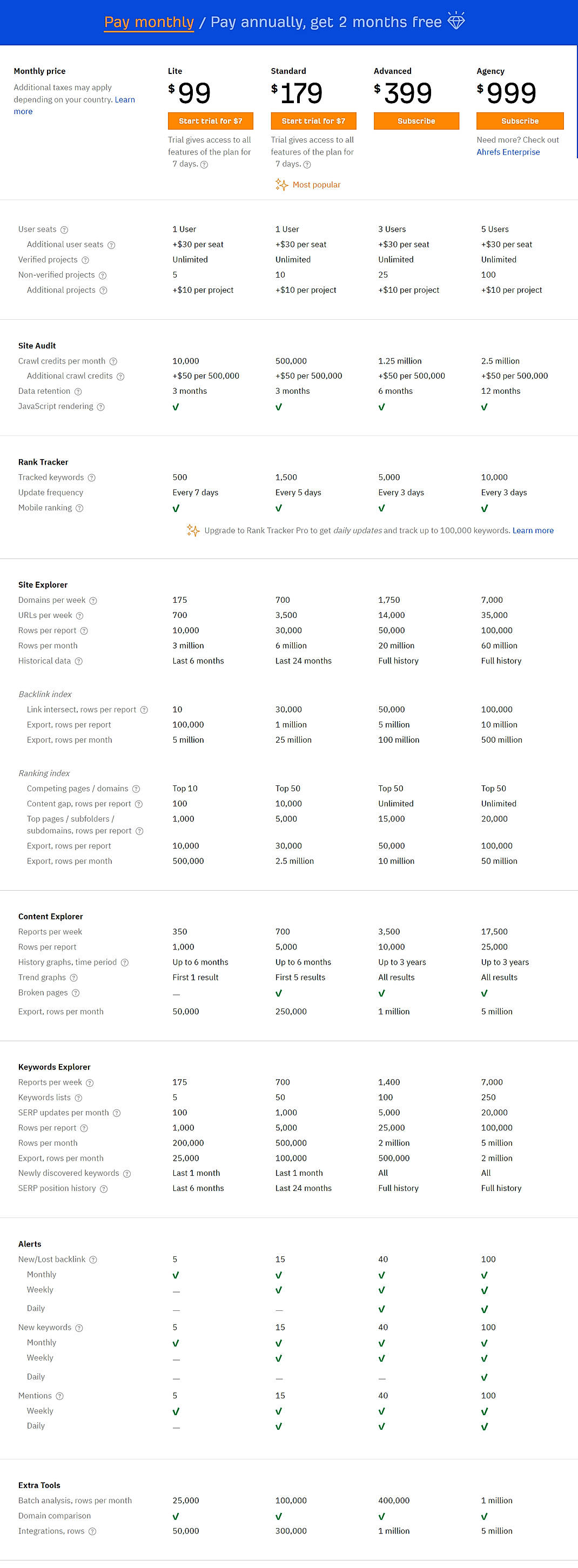Show help icon beside History graphs, time period

tap(125, 963)
